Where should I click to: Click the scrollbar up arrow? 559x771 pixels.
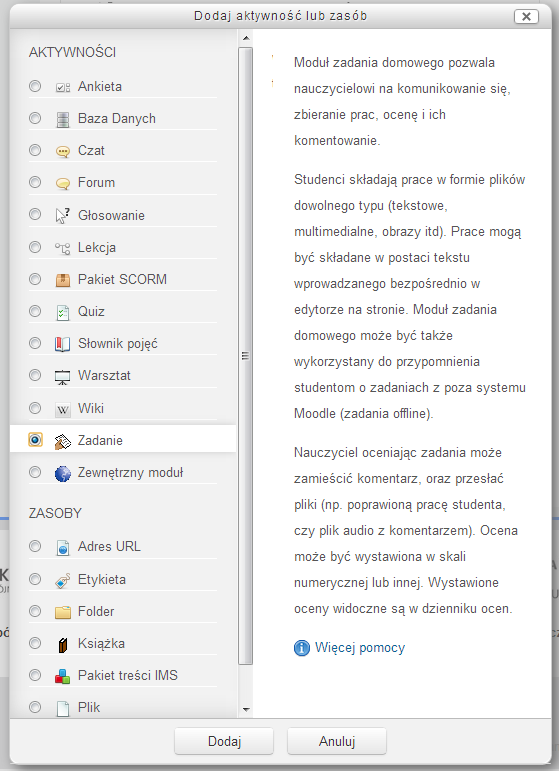tap(246, 38)
